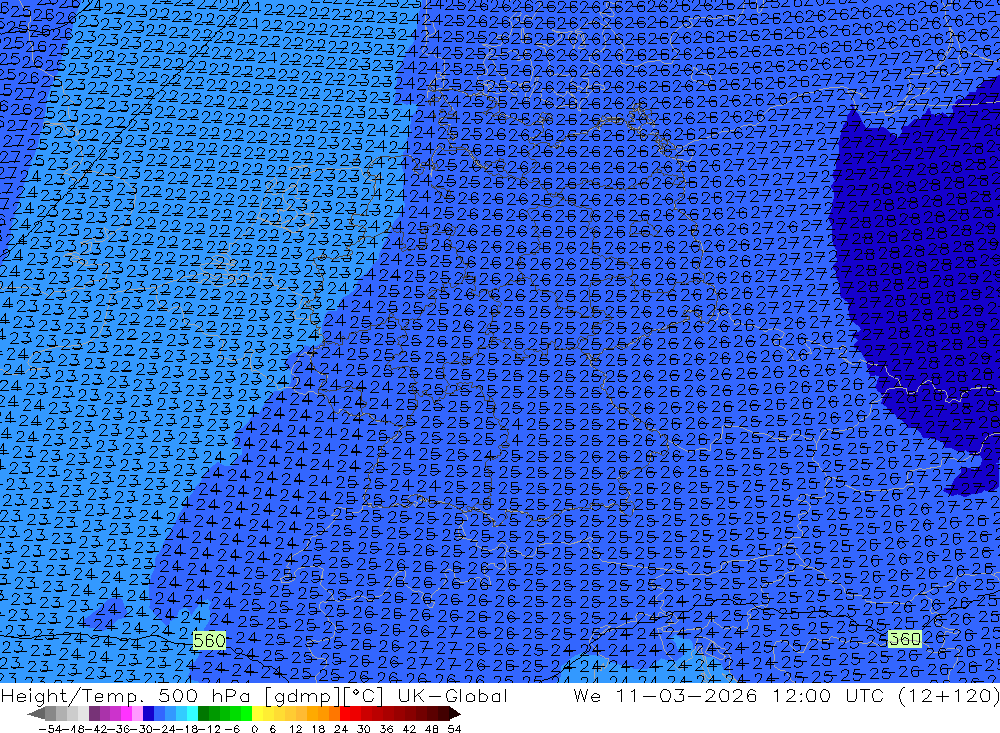
Task: Click the '12' legend scale value
Action: click(295, 729)
